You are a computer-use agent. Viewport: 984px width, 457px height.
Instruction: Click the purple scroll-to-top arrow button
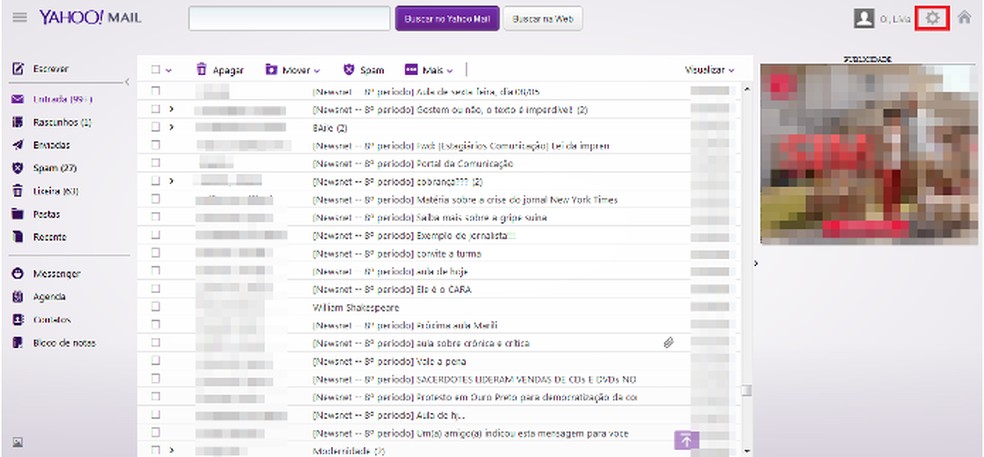[x=687, y=440]
